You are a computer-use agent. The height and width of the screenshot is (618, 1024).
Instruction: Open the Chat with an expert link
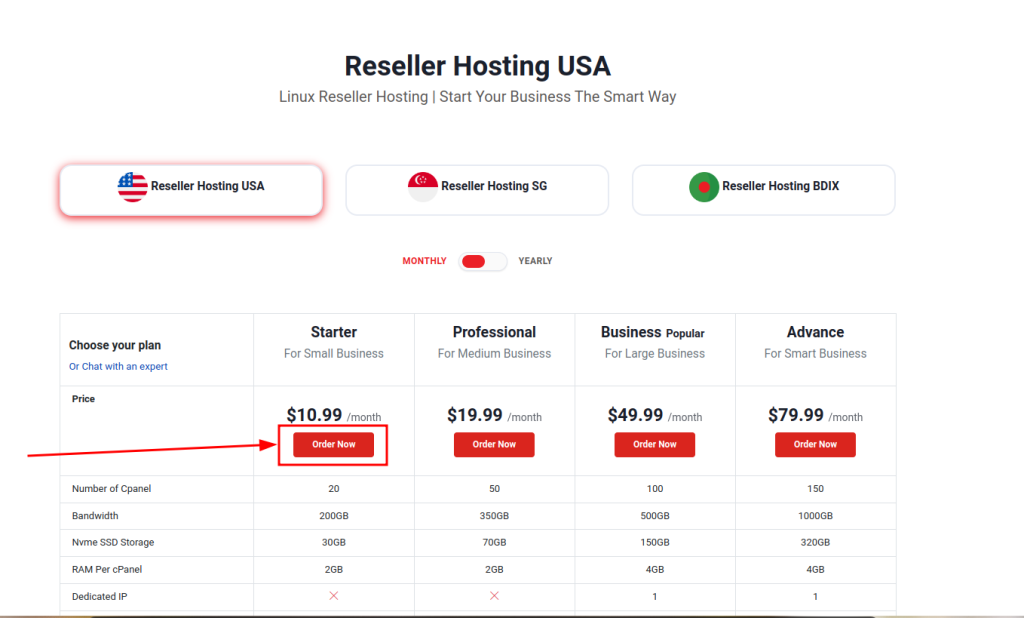118,367
